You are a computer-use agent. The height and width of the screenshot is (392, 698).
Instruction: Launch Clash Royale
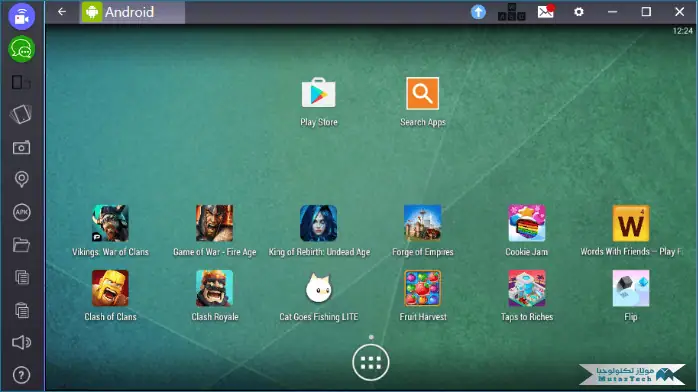pos(215,288)
